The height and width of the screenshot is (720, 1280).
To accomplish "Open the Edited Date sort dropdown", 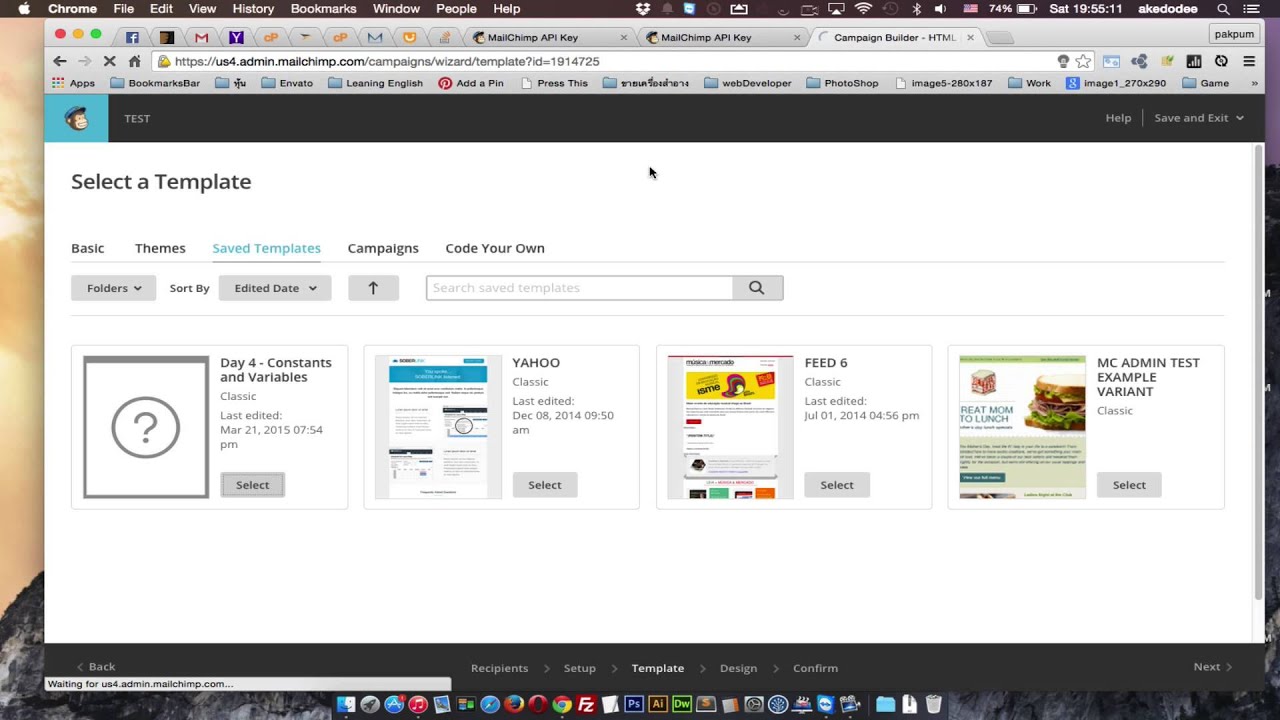I will click(x=275, y=288).
